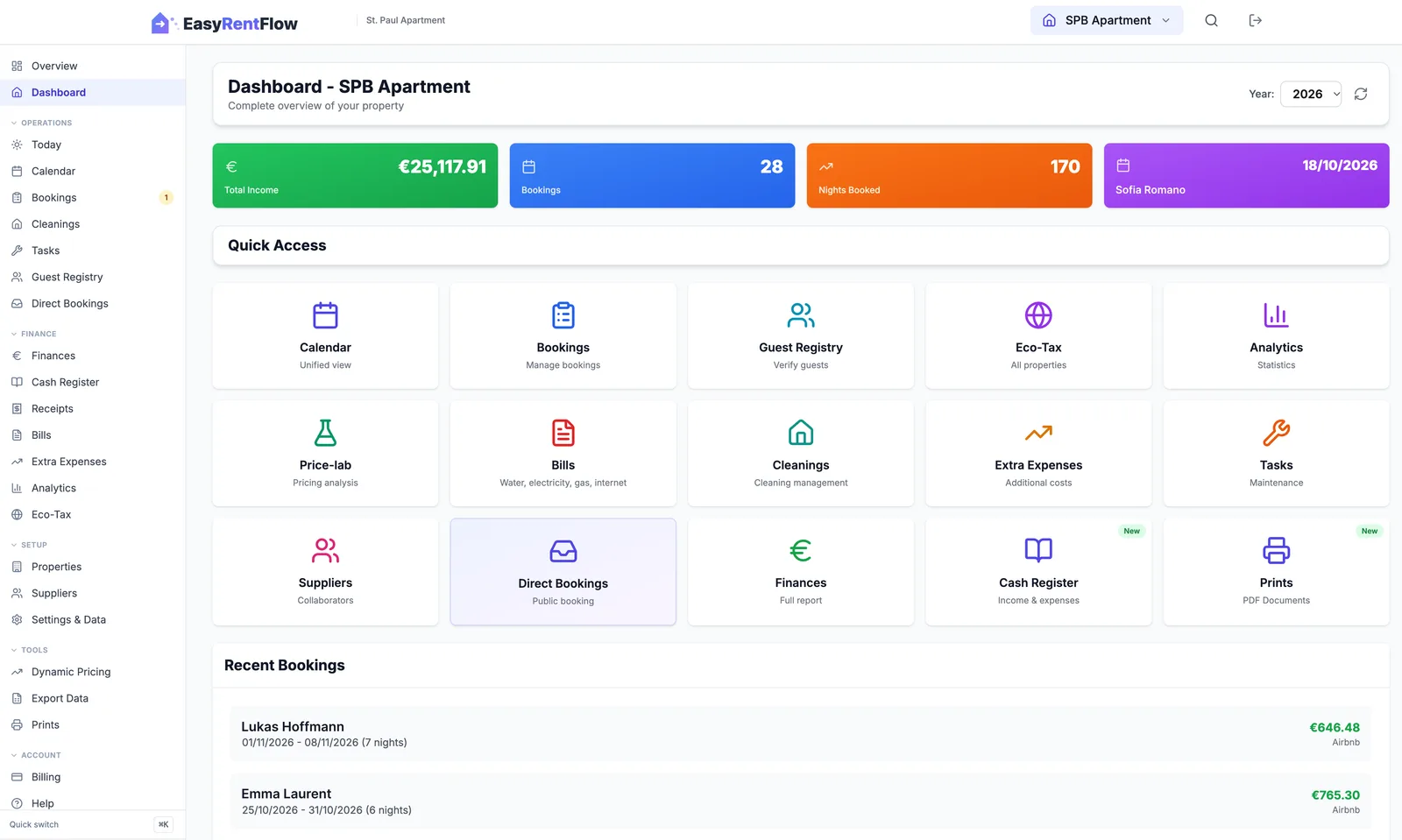Open Emma Laurent's recent booking row
The height and width of the screenshot is (840, 1402).
[x=801, y=801]
